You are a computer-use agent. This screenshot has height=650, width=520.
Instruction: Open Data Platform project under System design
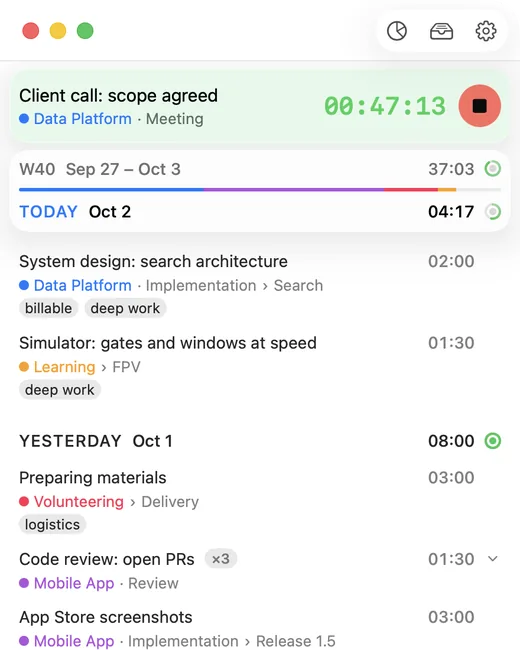tap(83, 286)
